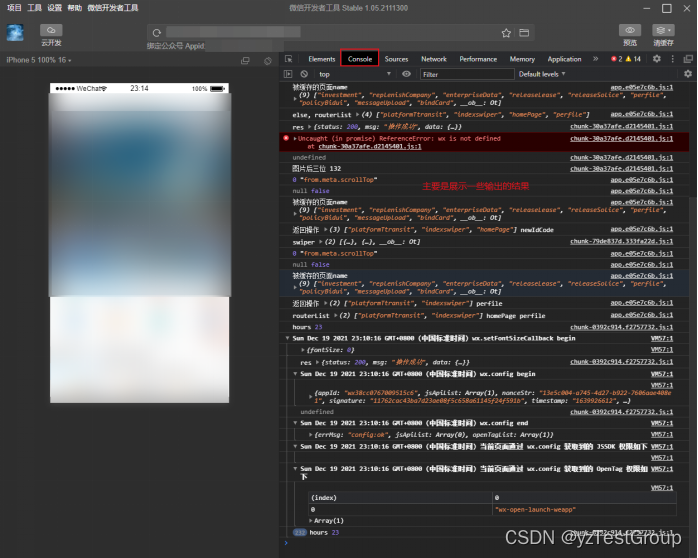Viewport: 698px width, 558px height.
Task: Click the 232 repeat count badge
Action: (300, 532)
